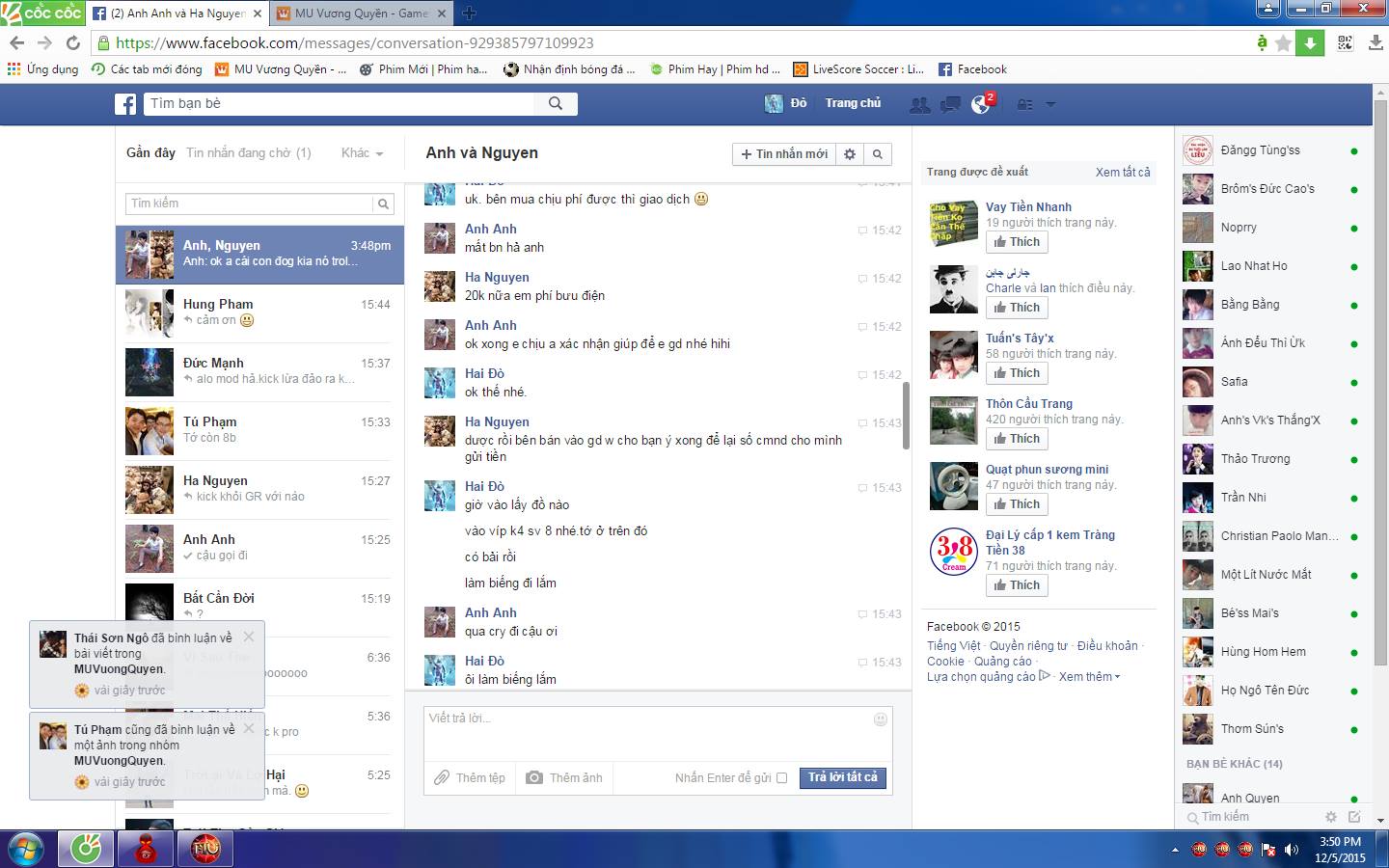Image resolution: width=1389 pixels, height=868 pixels.
Task: Toggle the bookmark star in the address bar
Action: (x=1283, y=43)
